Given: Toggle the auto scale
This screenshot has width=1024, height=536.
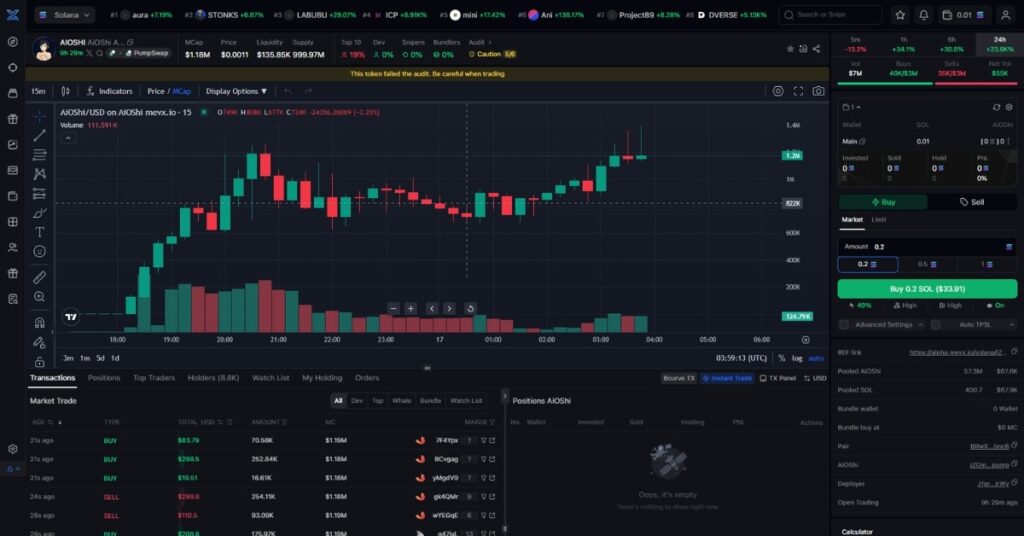Looking at the screenshot, I should click(x=816, y=358).
